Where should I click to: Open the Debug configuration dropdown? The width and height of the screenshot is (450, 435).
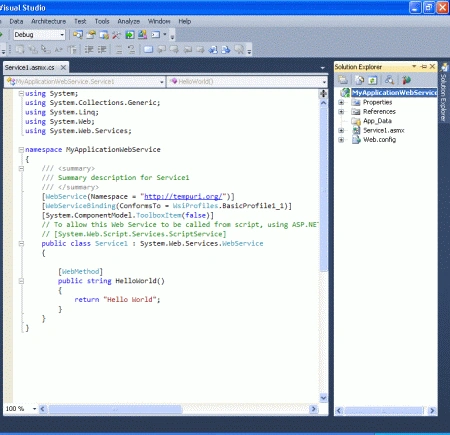(x=39, y=35)
